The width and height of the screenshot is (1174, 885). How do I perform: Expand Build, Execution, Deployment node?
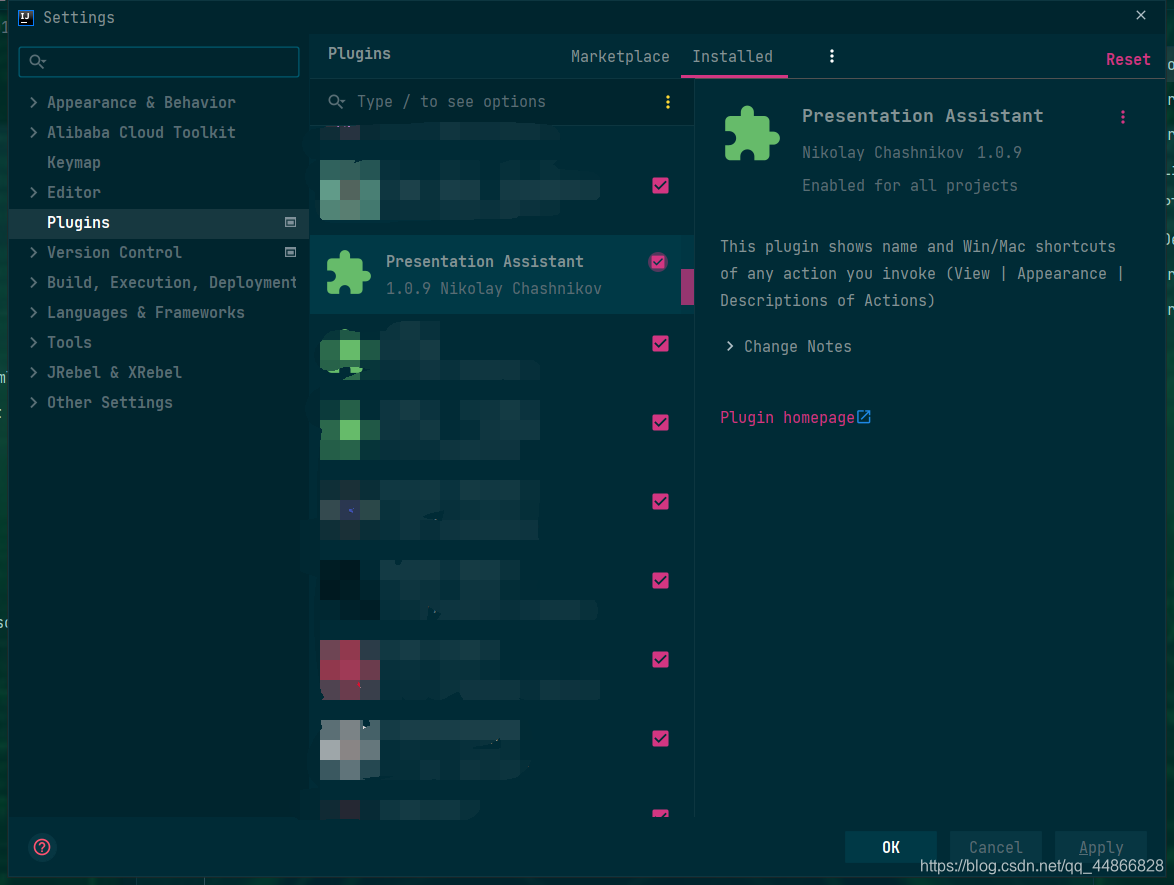point(34,282)
